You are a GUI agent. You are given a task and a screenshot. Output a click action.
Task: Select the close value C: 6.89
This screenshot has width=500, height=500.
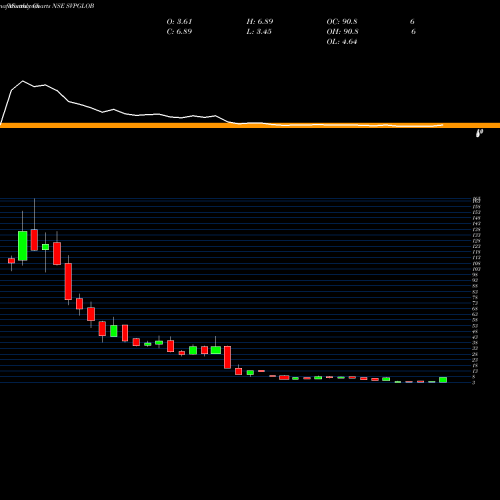pyautogui.click(x=179, y=31)
